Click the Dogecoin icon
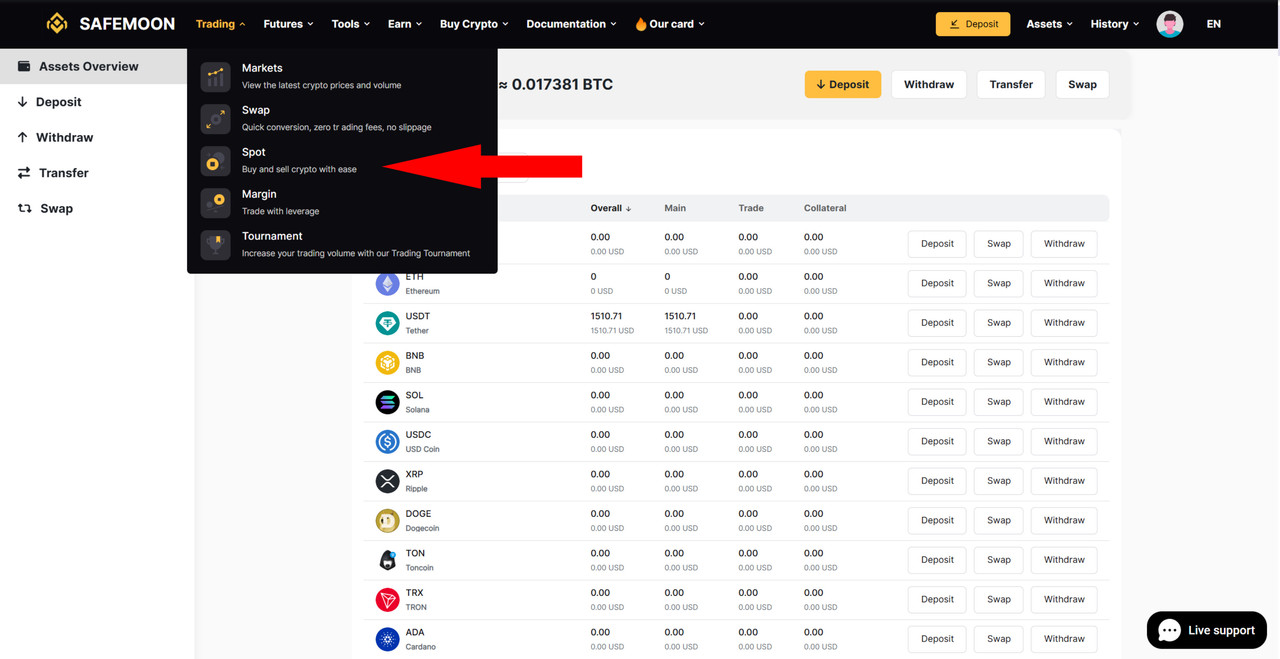This screenshot has width=1280, height=659. pos(387,520)
